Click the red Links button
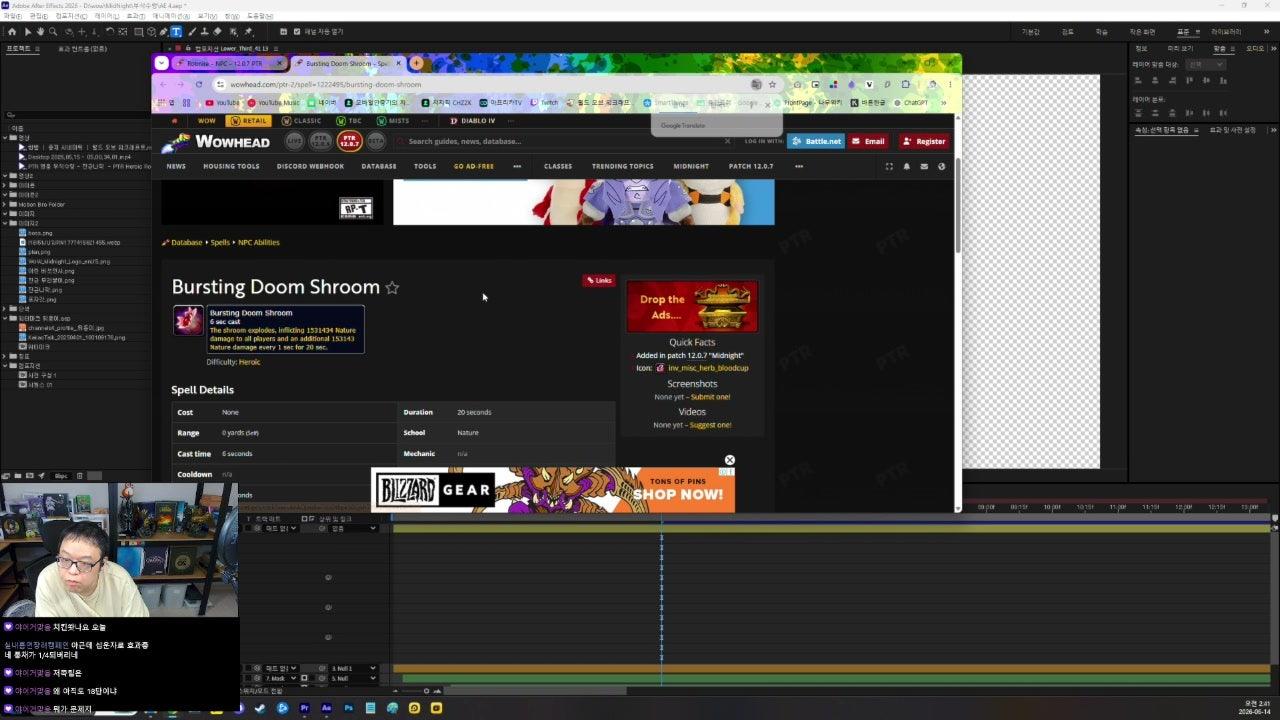 coord(599,280)
